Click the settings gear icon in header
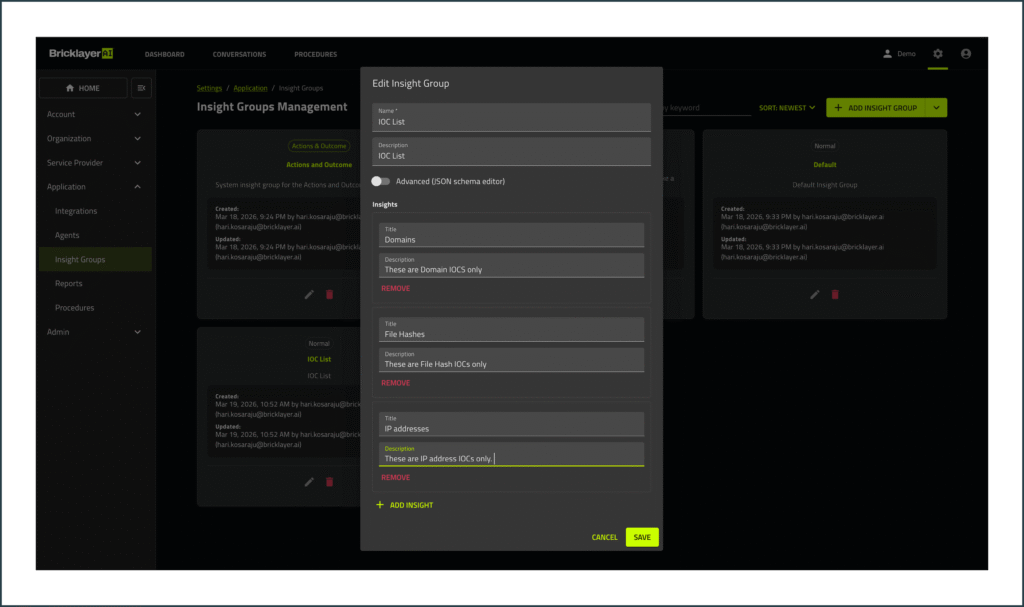Viewport: 1024px width, 607px height. (x=937, y=54)
